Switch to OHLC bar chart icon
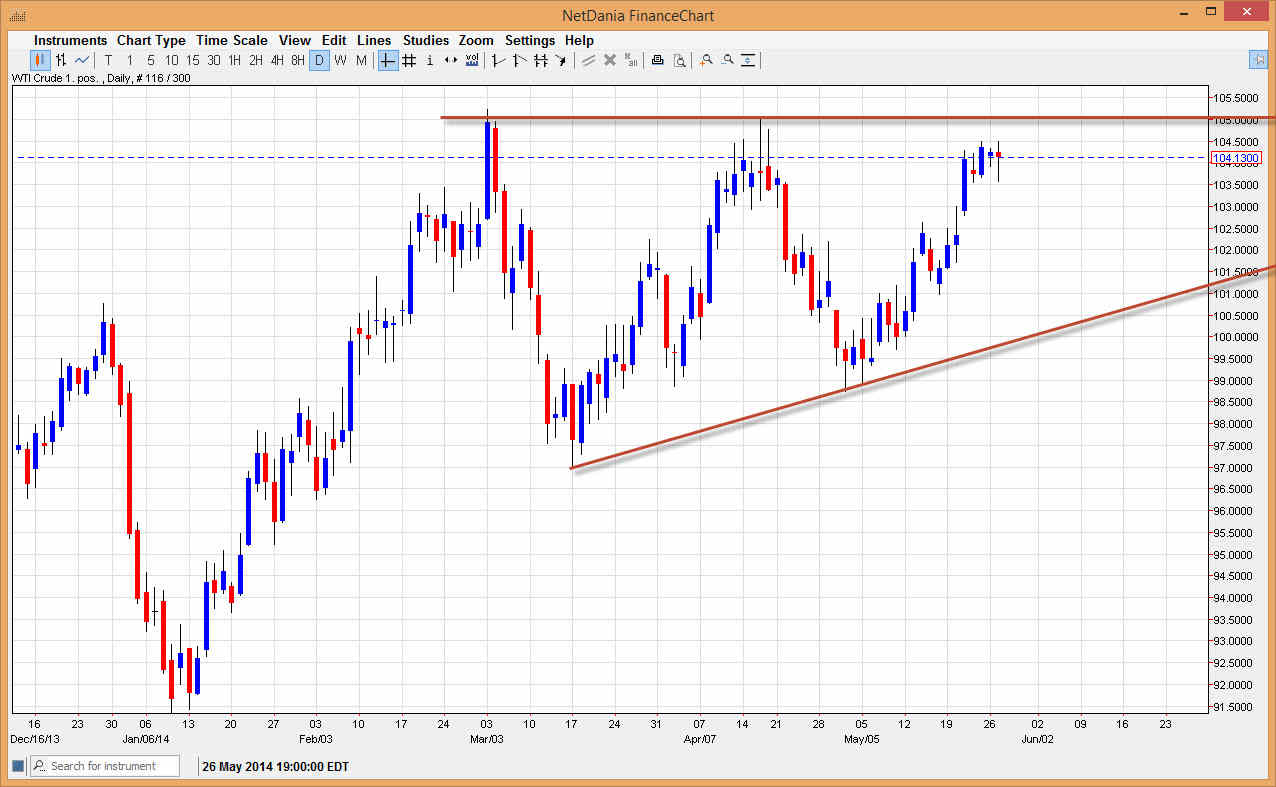The image size is (1276, 787). (x=61, y=60)
